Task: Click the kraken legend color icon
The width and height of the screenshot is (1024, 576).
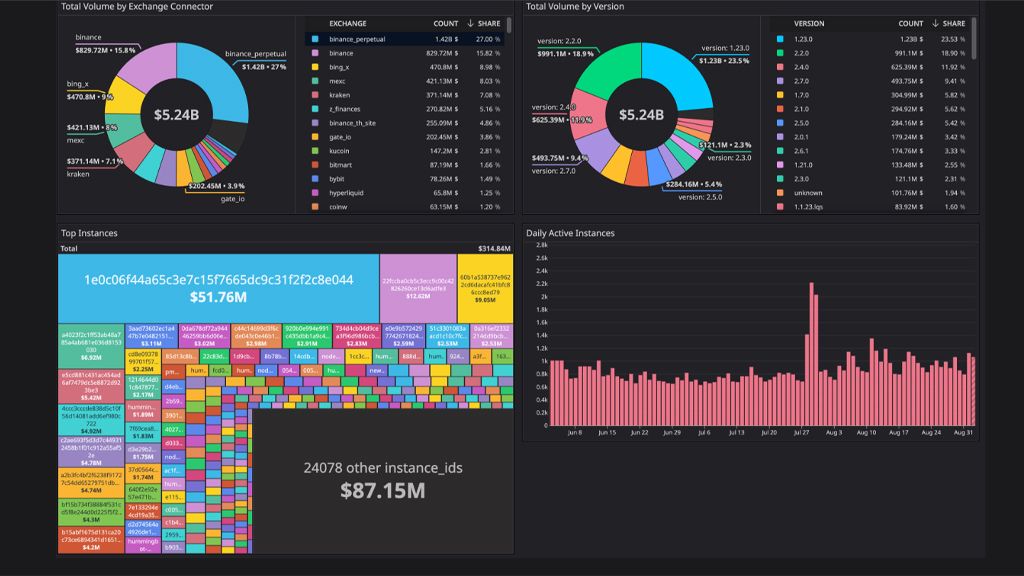Action: 312,95
